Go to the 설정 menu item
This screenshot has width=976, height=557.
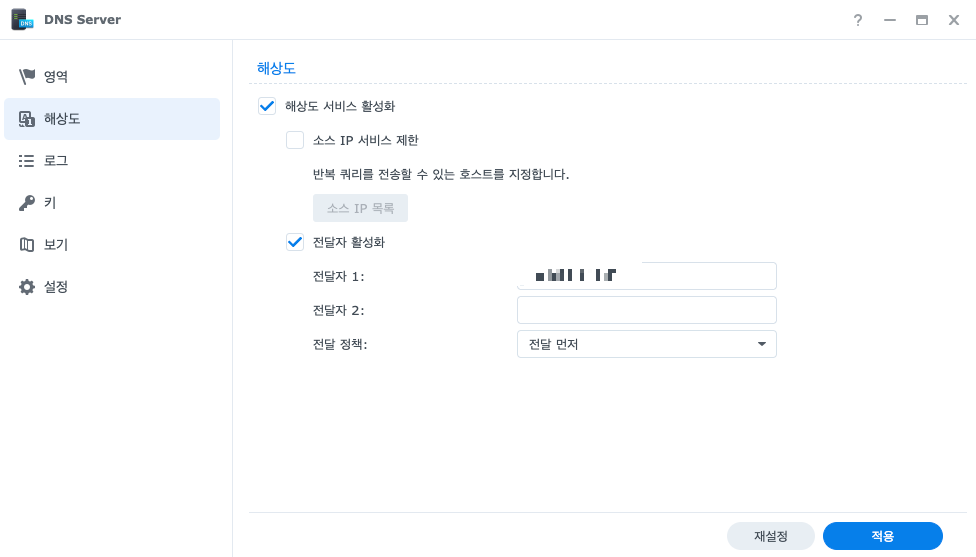click(112, 287)
